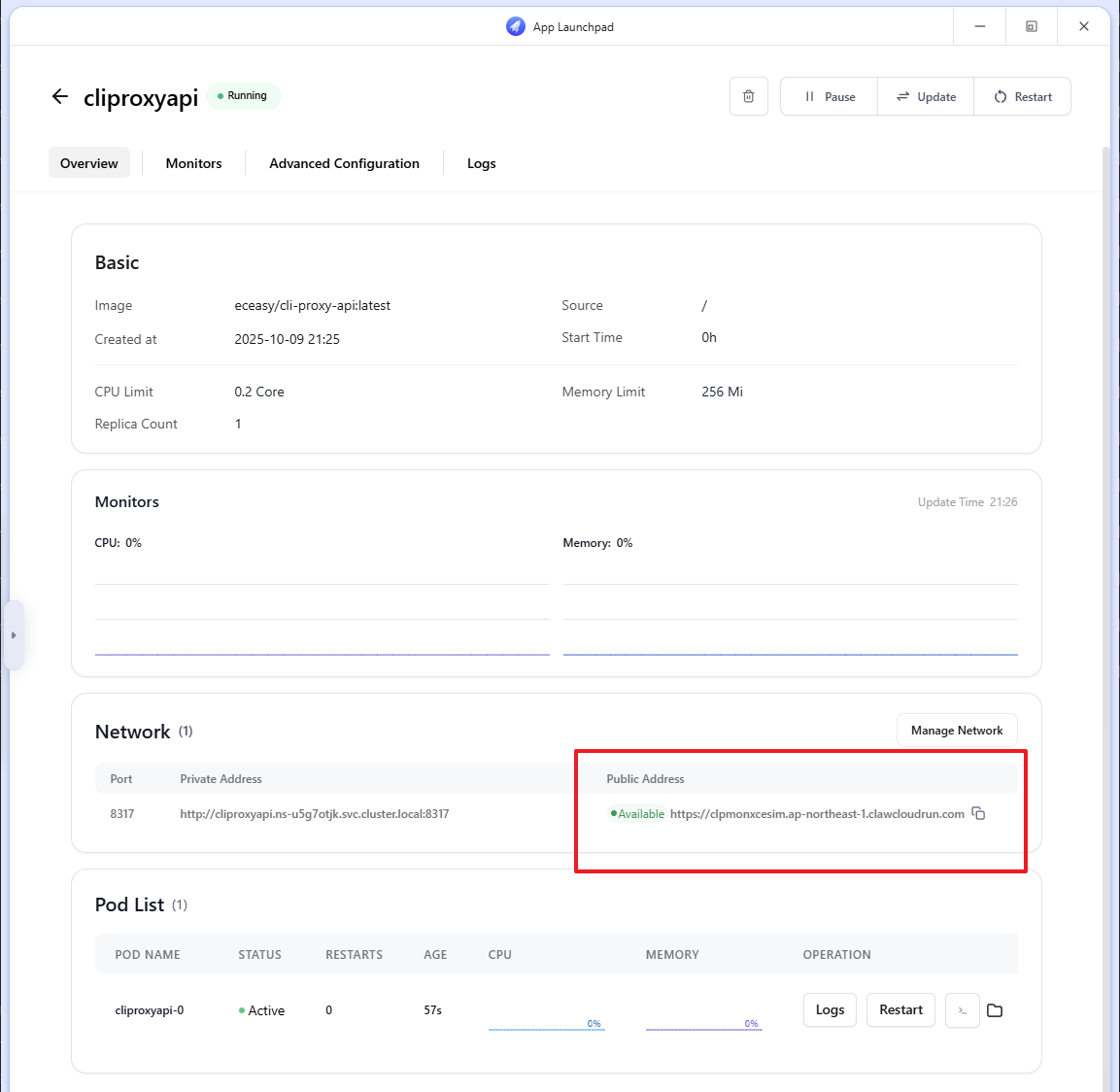Click the CPU usage monitor chart
This screenshot has height=1092, width=1120.
point(322,612)
